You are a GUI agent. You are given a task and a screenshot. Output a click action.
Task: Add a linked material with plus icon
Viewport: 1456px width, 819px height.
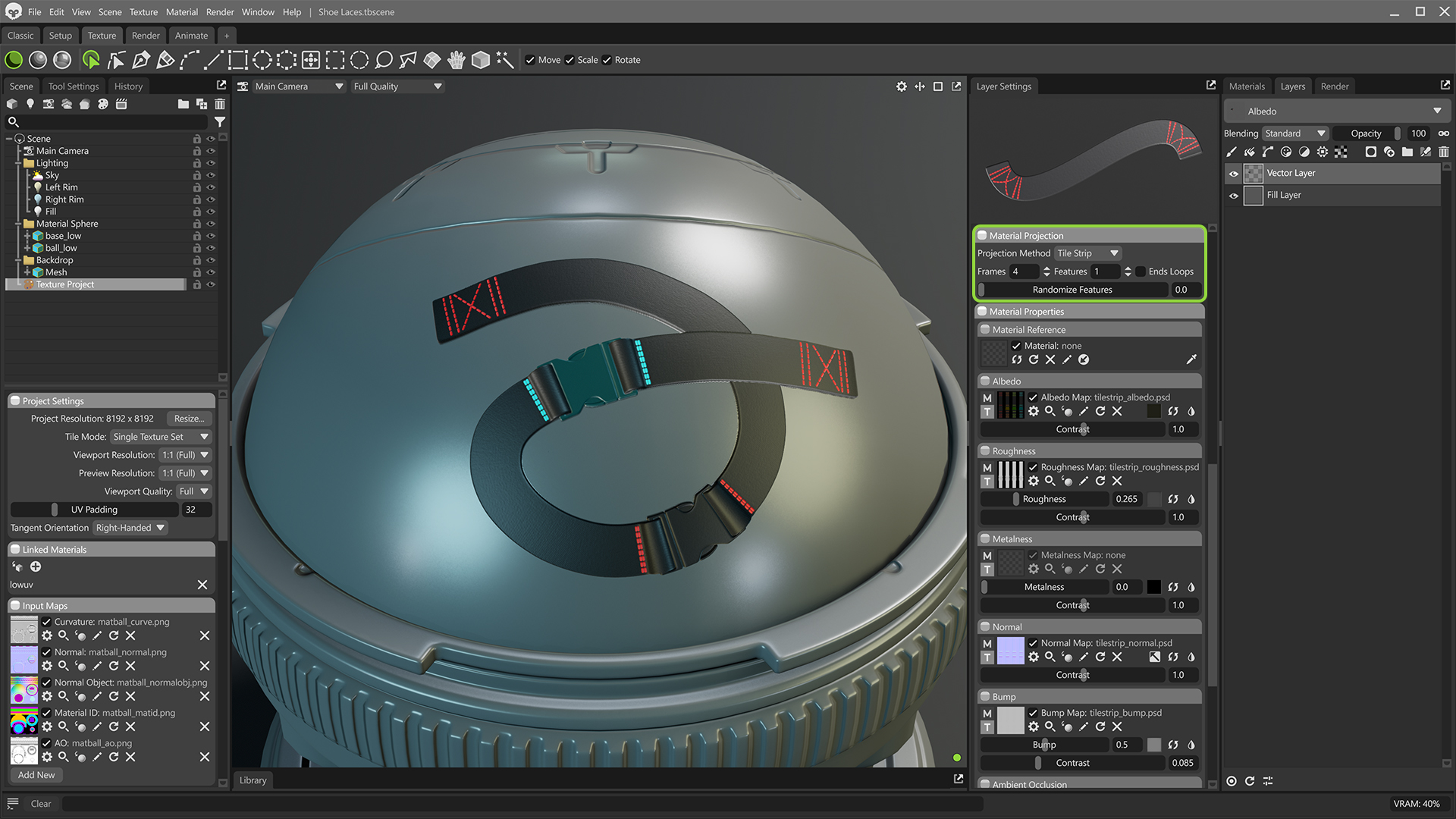pyautogui.click(x=36, y=566)
